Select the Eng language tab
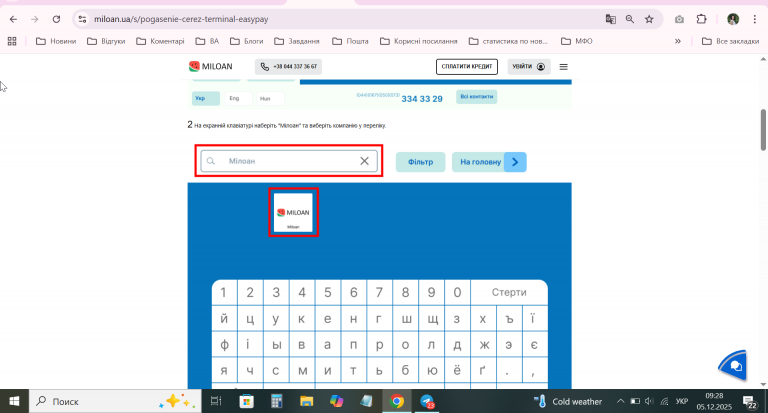This screenshot has height=413, width=768. pos(239,98)
